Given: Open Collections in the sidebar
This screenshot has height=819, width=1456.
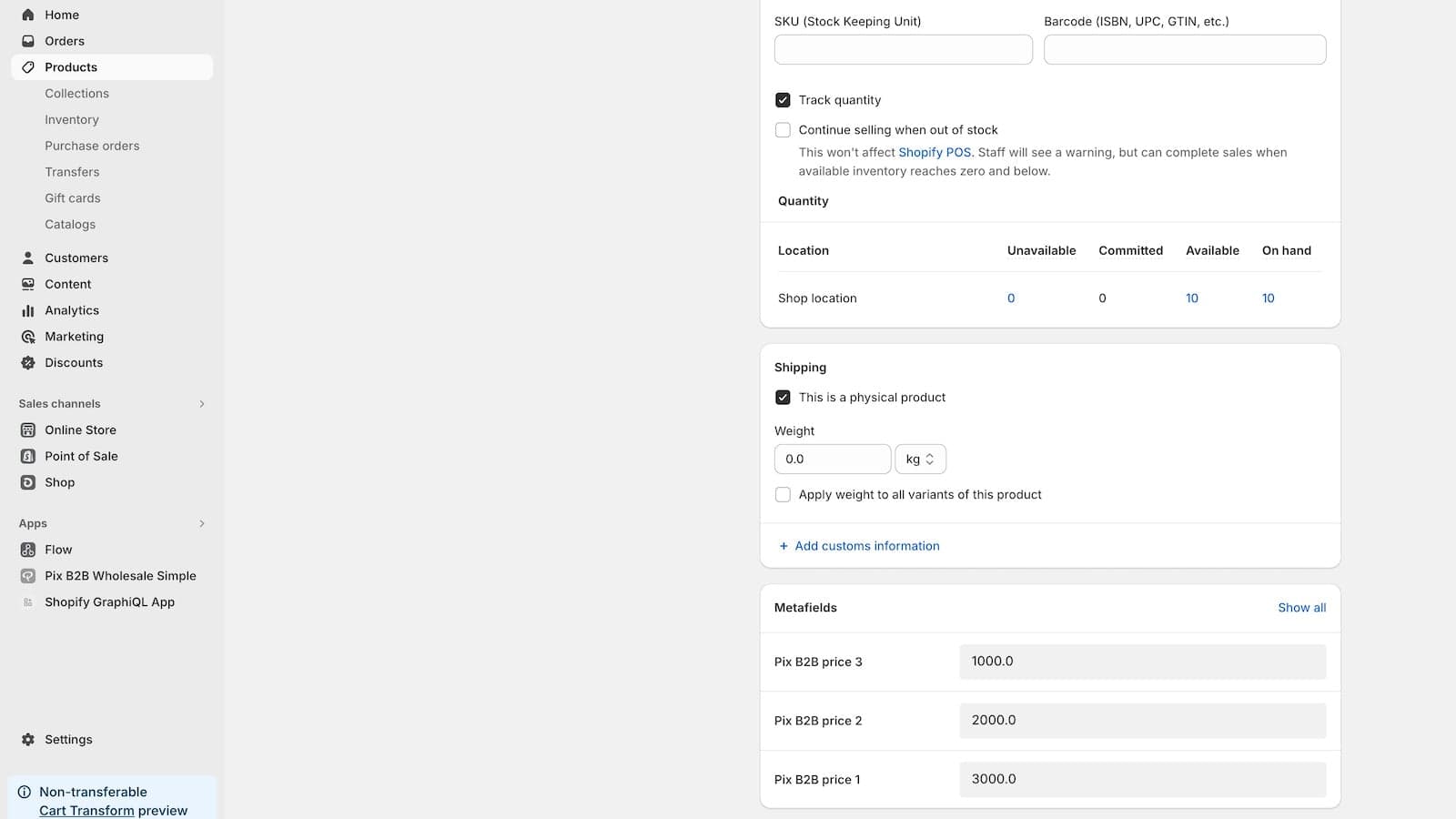Looking at the screenshot, I should (x=76, y=94).
